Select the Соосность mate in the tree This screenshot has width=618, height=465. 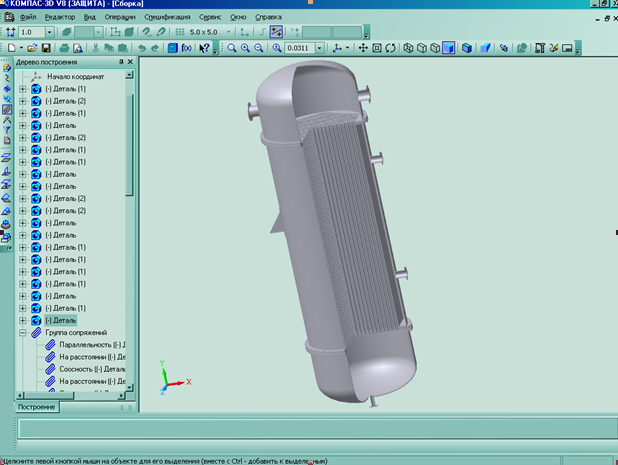92,369
